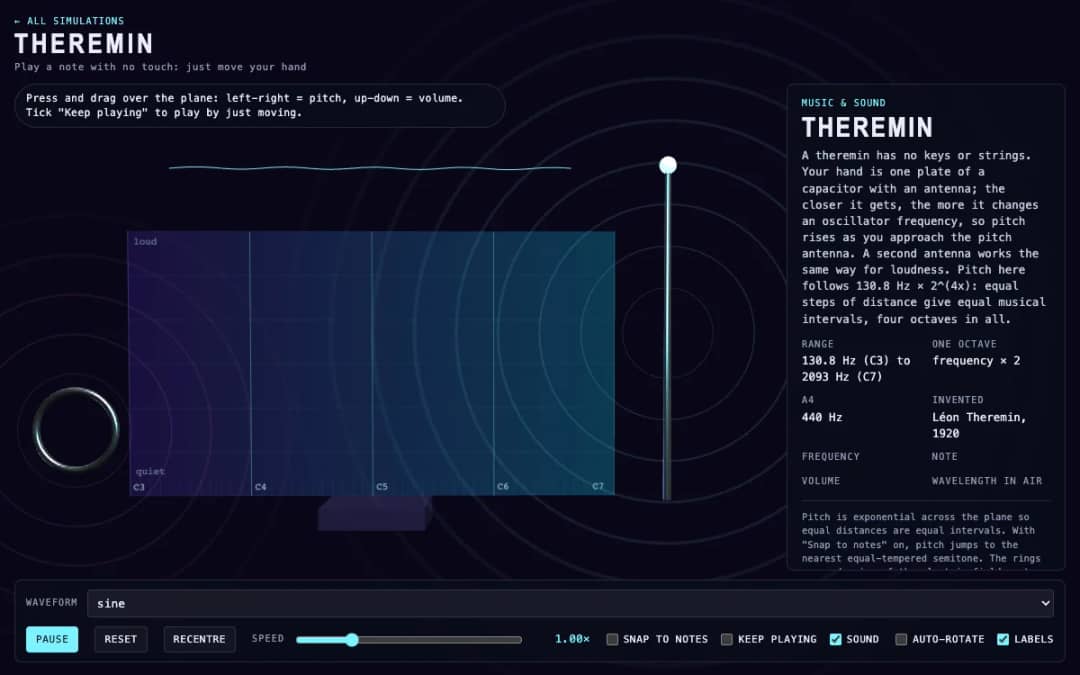Click the 'quiet' label on the plane

pos(150,472)
